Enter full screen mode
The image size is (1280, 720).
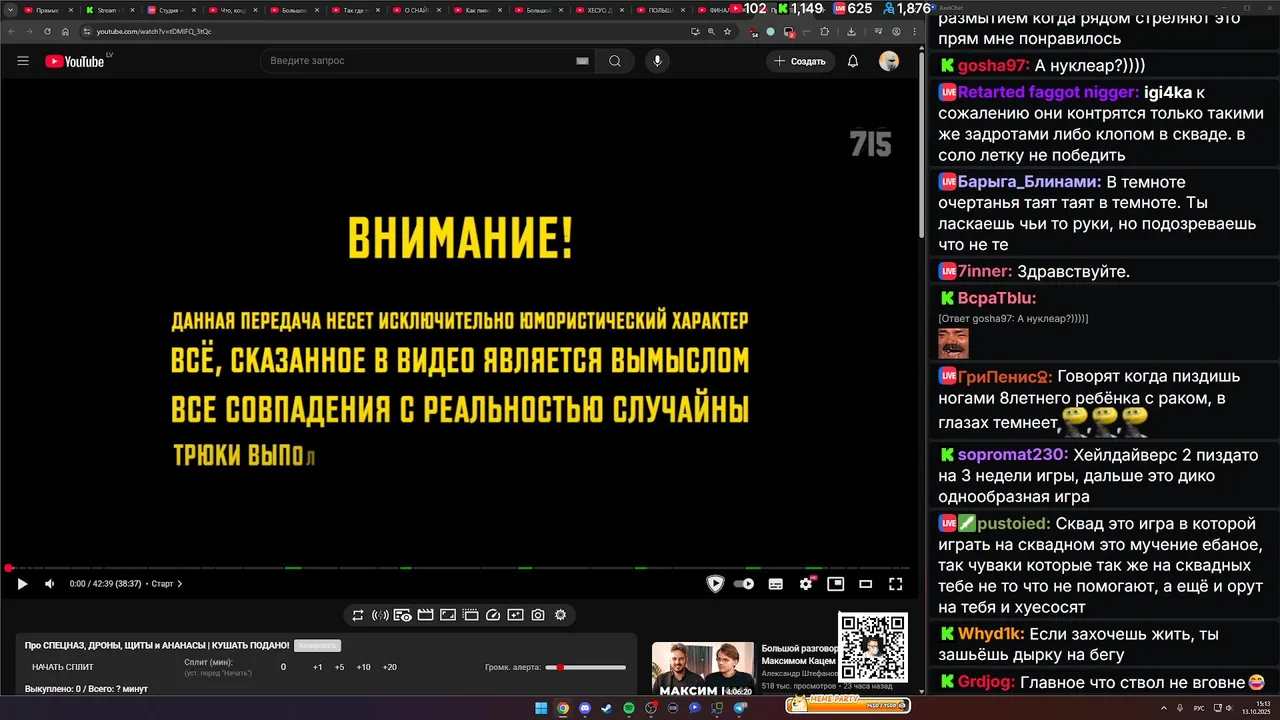click(895, 584)
